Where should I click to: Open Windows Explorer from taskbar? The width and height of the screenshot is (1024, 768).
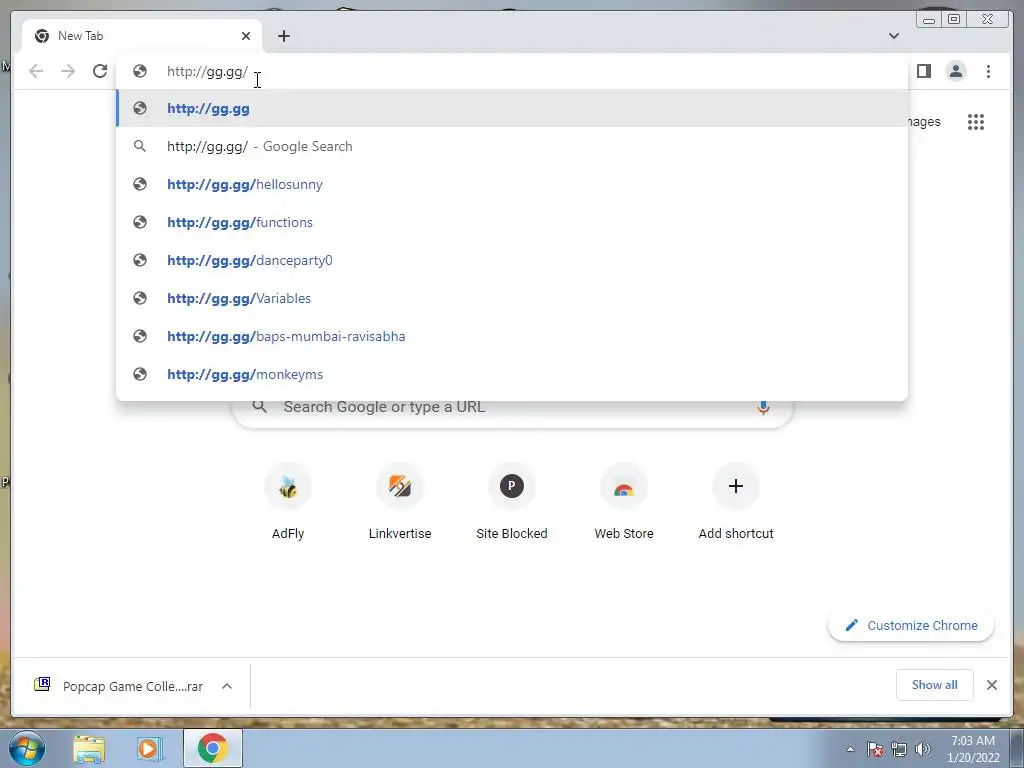click(x=89, y=749)
